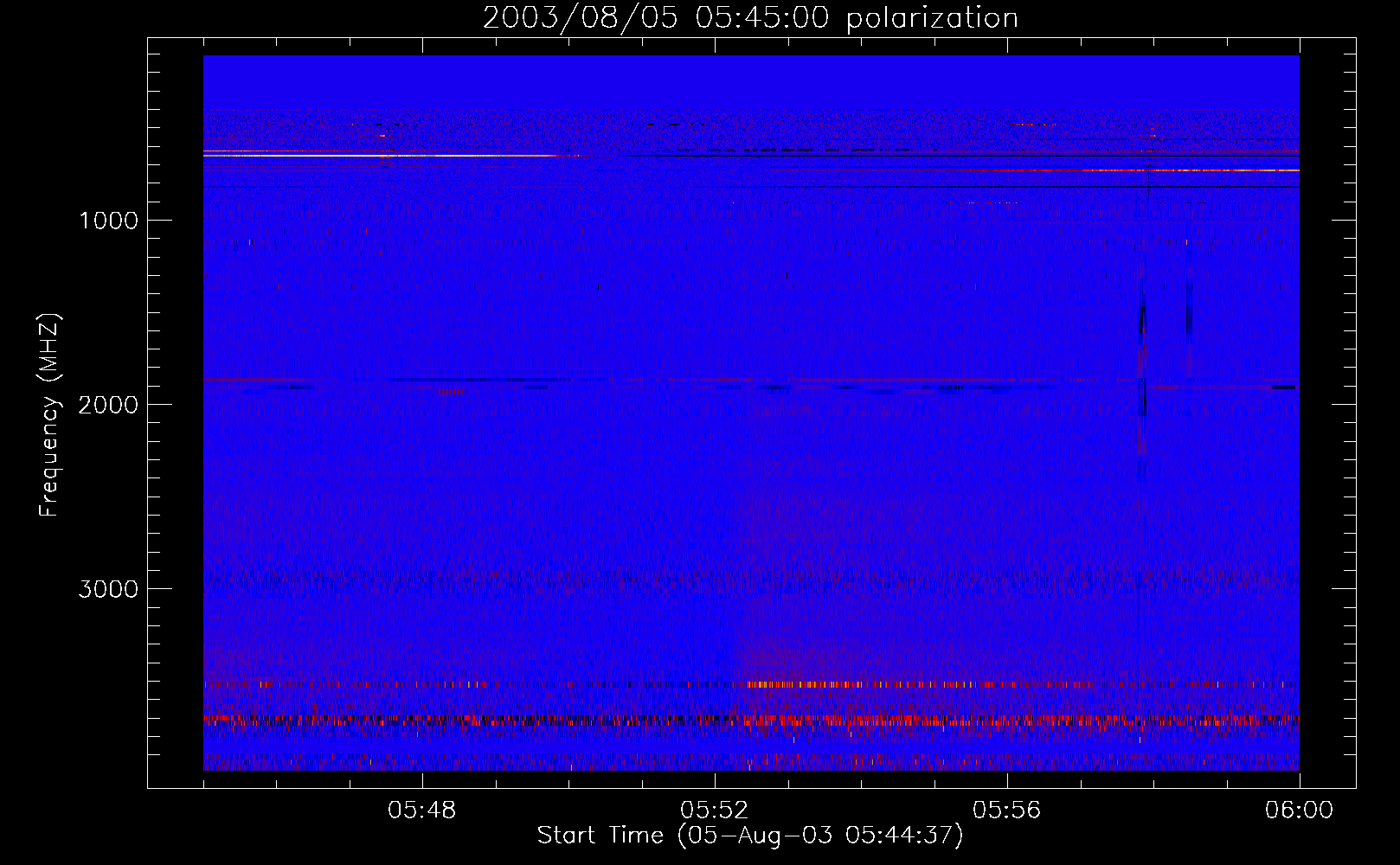Click the 05:56 time tick label
1400x865 pixels.
1007,811
